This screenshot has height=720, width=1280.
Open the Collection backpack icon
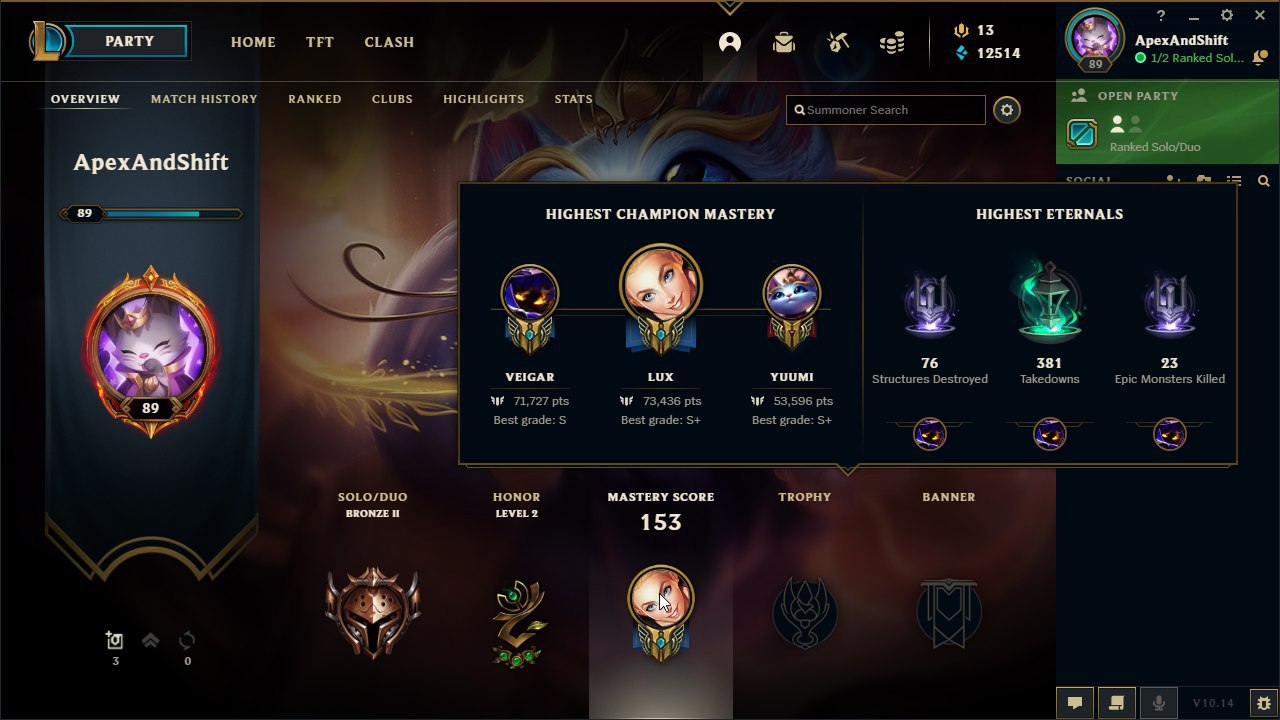click(x=784, y=42)
